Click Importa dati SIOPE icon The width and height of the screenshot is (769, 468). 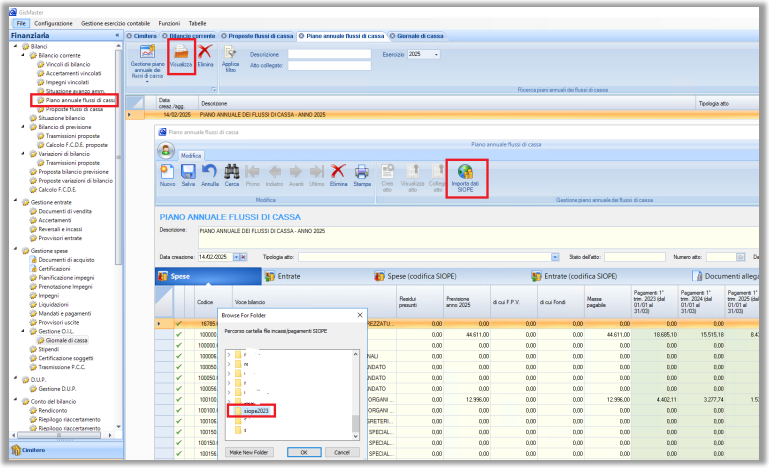tap(465, 178)
